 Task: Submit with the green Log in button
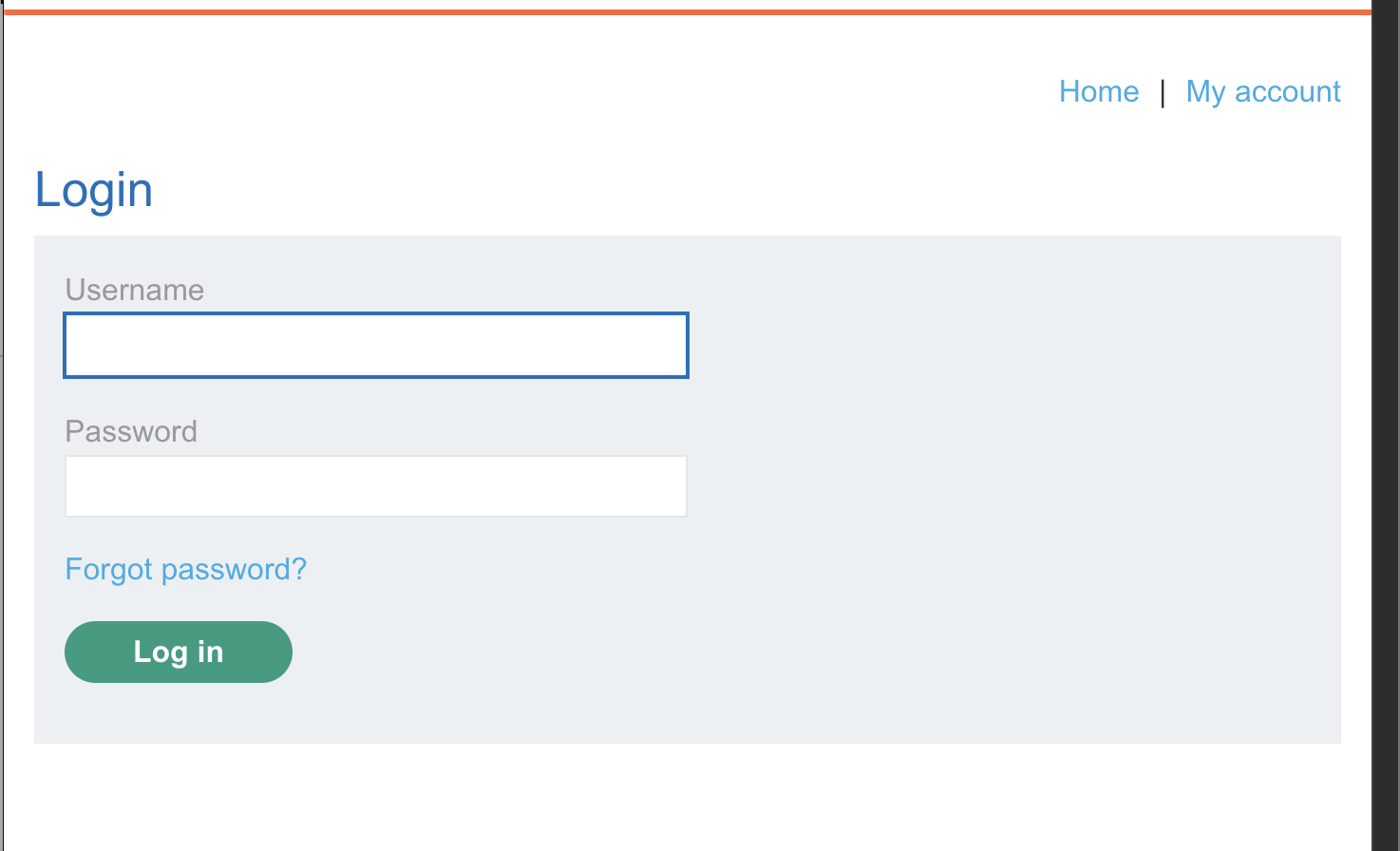[179, 652]
